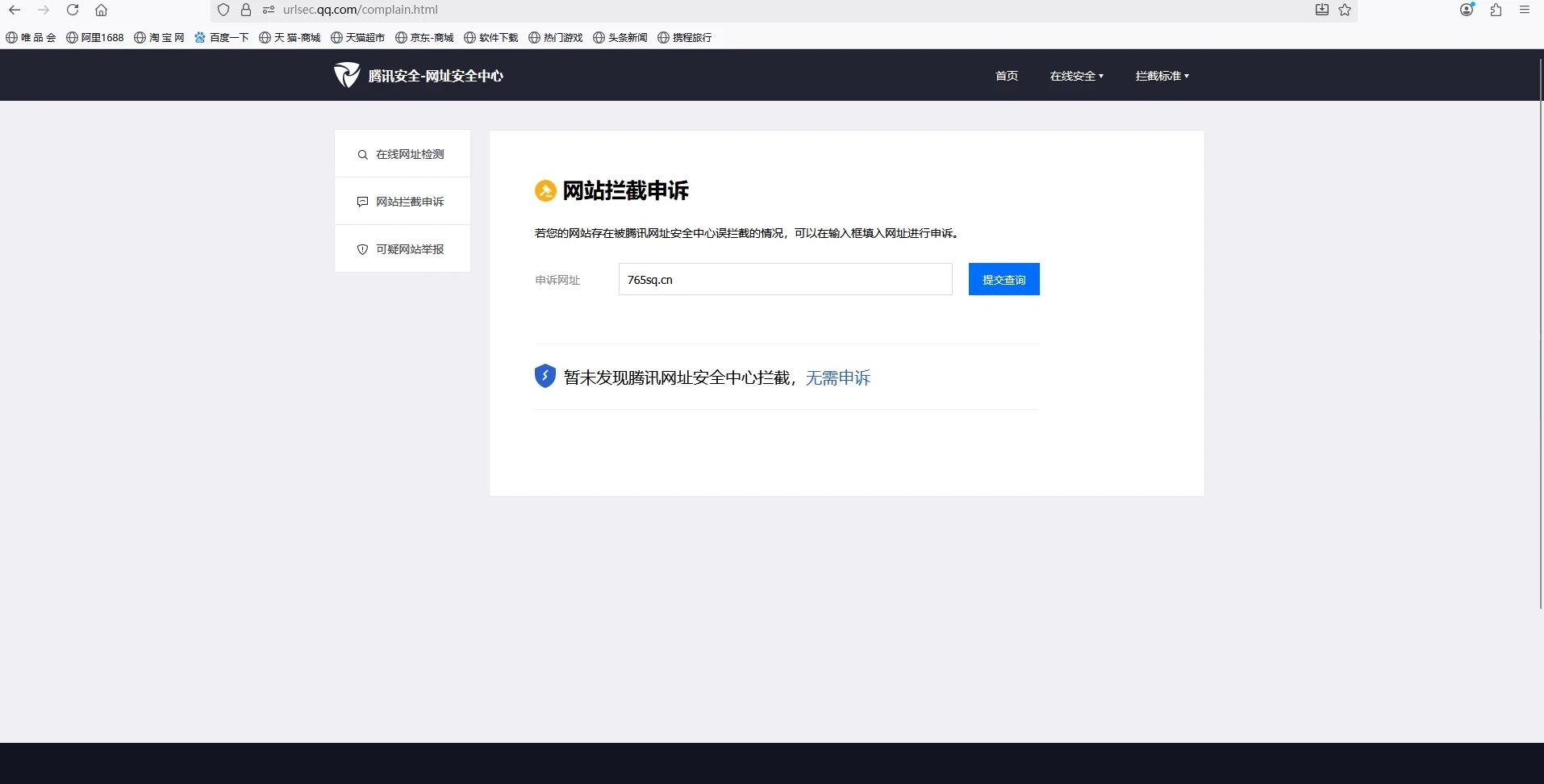
Task: Click the description text starting with 若您的网站存在
Action: coord(748,233)
